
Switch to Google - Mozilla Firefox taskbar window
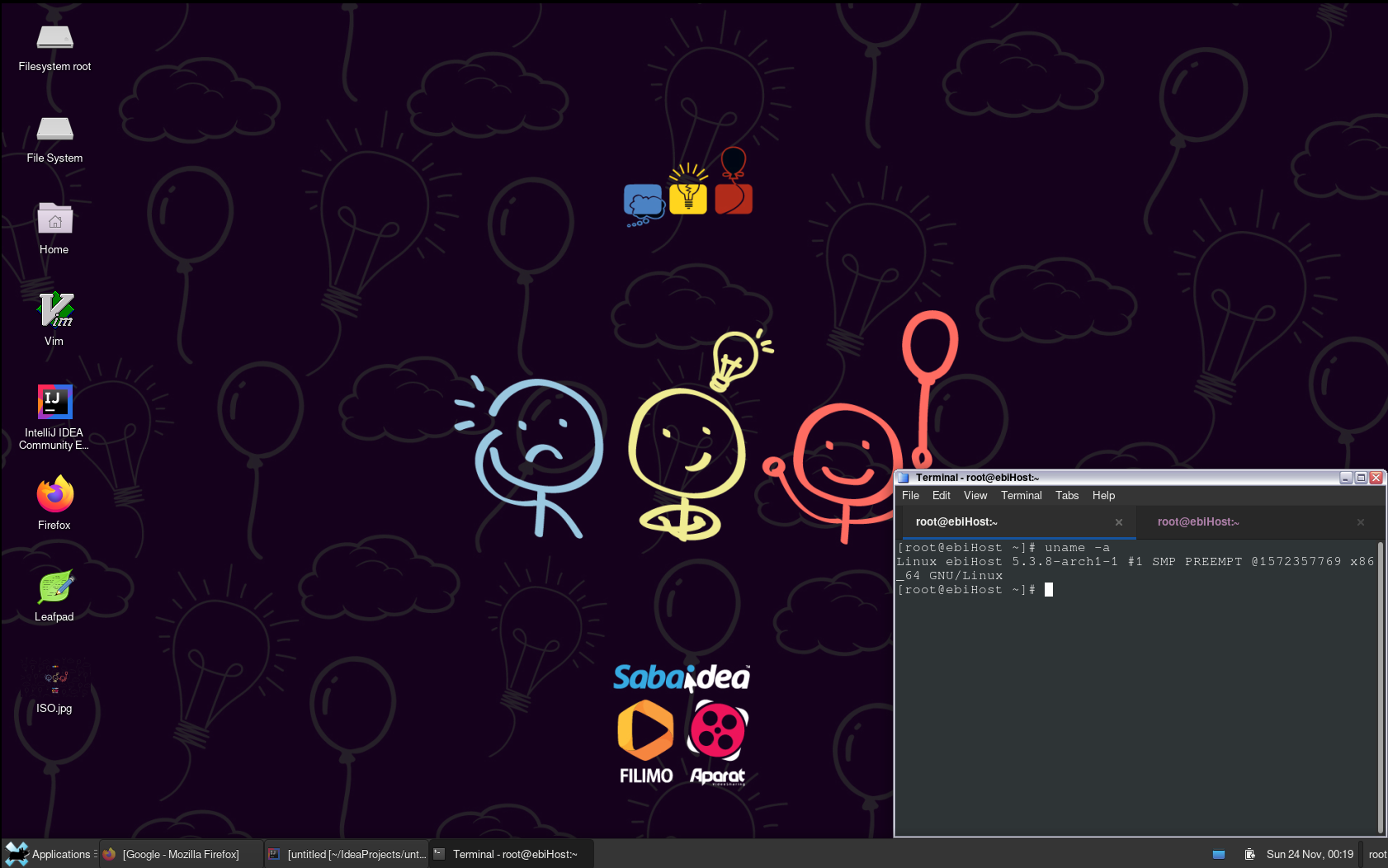[x=182, y=854]
